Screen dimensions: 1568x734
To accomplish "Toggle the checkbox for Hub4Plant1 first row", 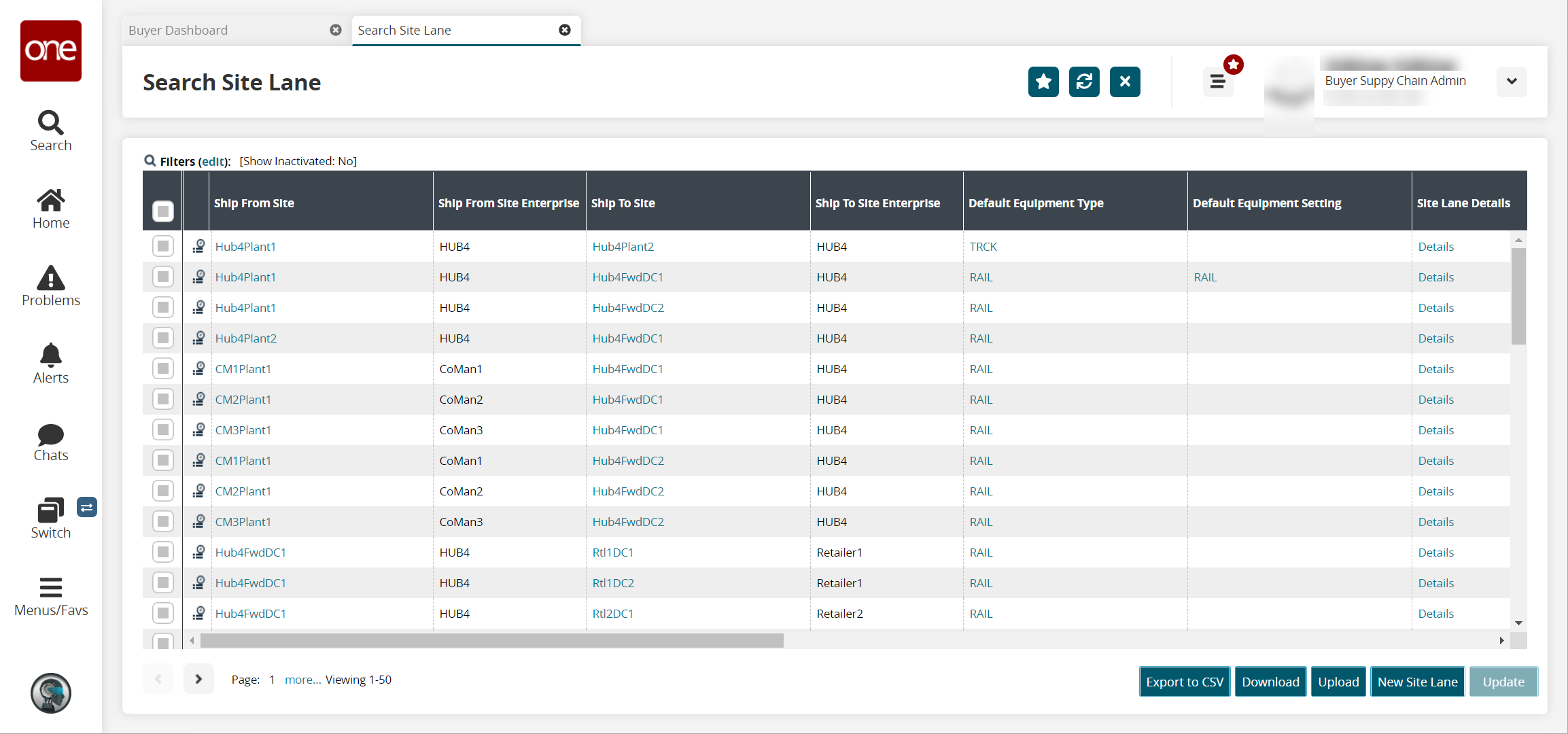I will (x=162, y=246).
